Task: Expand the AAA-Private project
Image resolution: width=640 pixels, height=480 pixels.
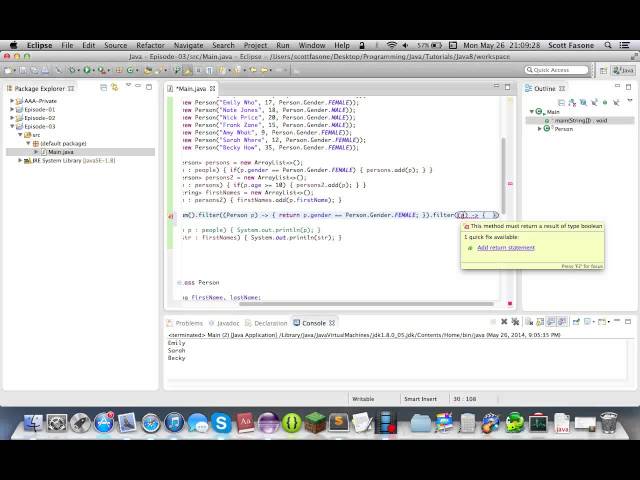Action: tap(12, 101)
